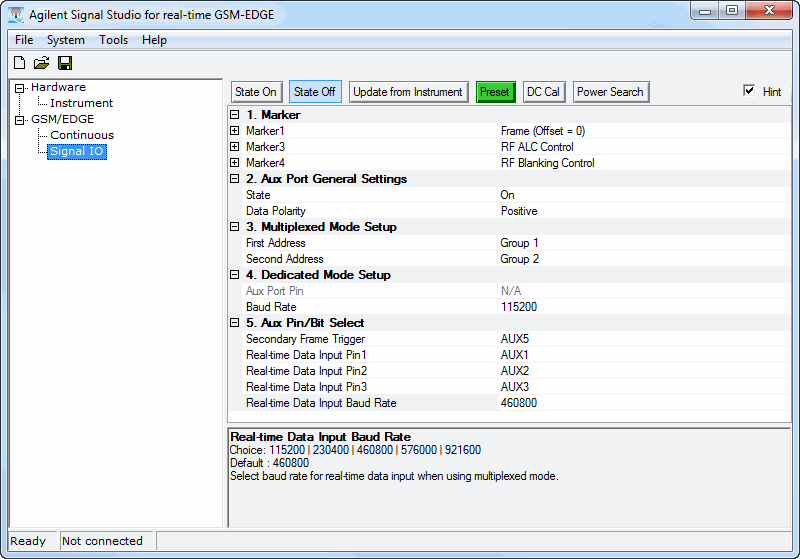Expand the Marker4 row

coord(235,163)
